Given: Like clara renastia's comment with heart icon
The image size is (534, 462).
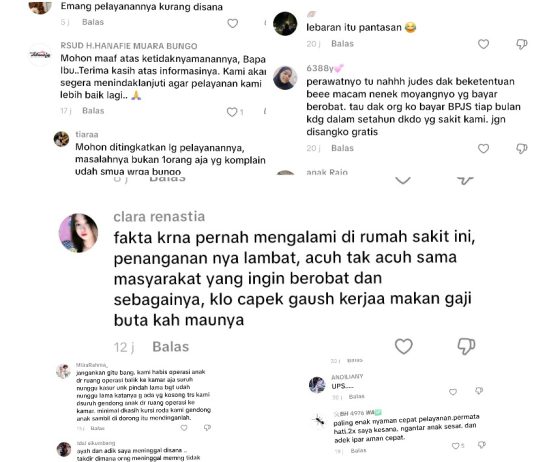Looking at the screenshot, I should tap(404, 346).
